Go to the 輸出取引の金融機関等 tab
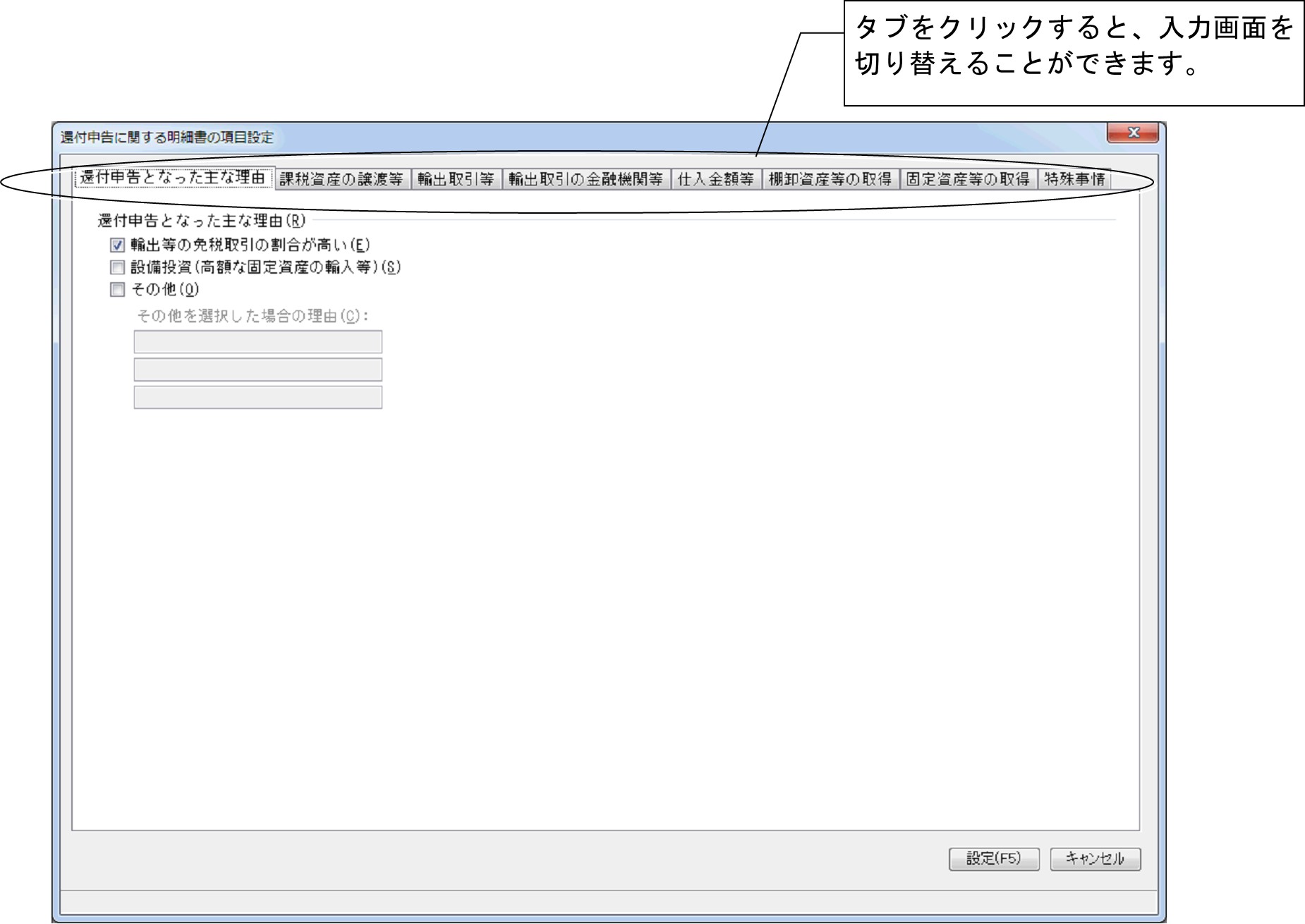 point(585,180)
